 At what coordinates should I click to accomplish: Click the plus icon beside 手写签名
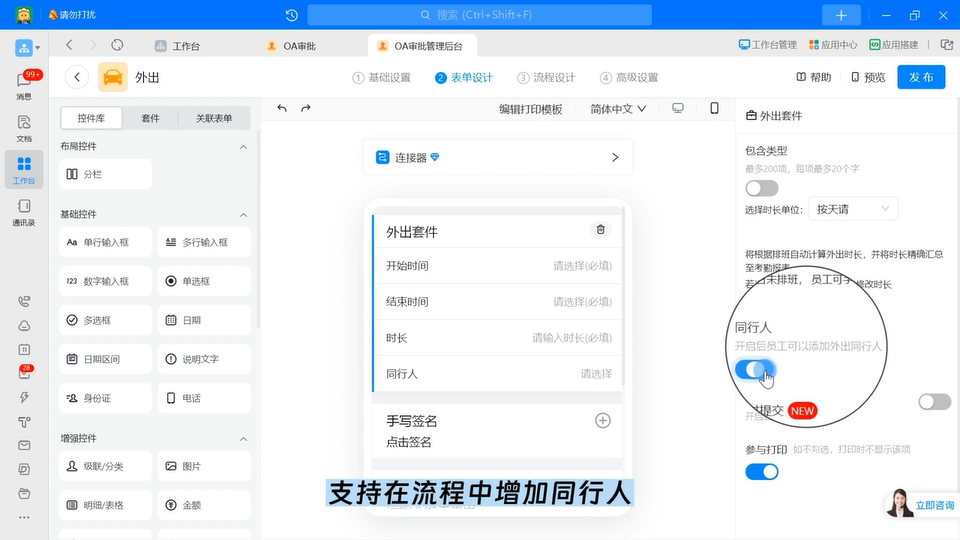[x=603, y=421]
